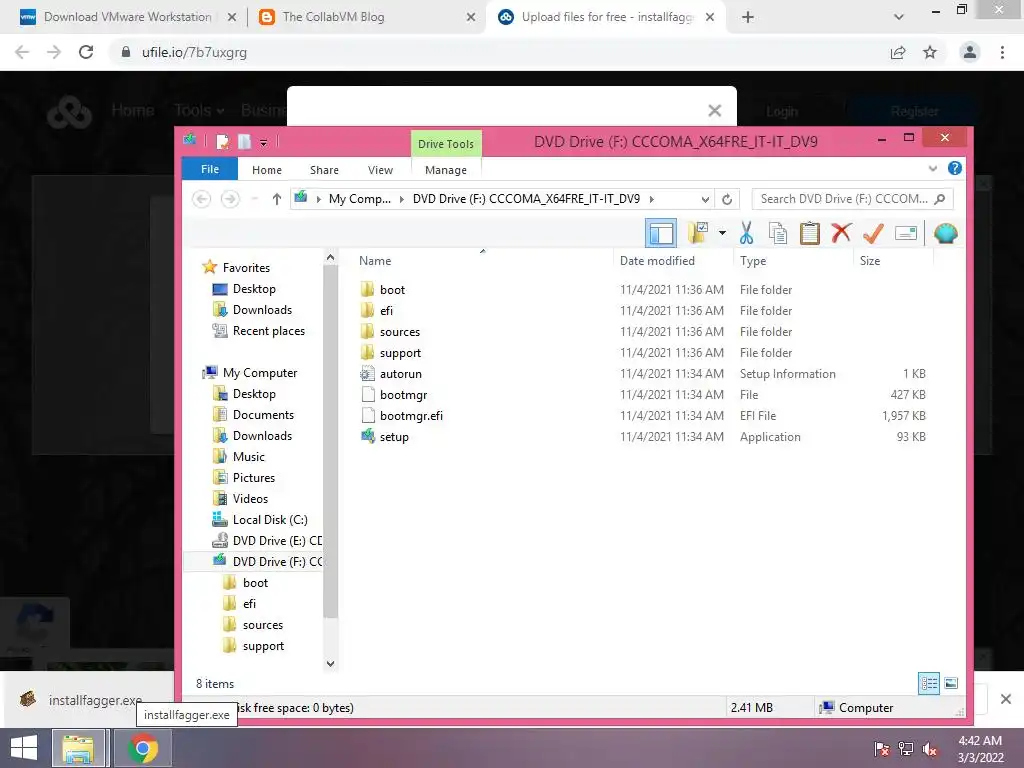Click the red X Delete icon
The width and height of the screenshot is (1024, 768).
pyautogui.click(x=841, y=232)
